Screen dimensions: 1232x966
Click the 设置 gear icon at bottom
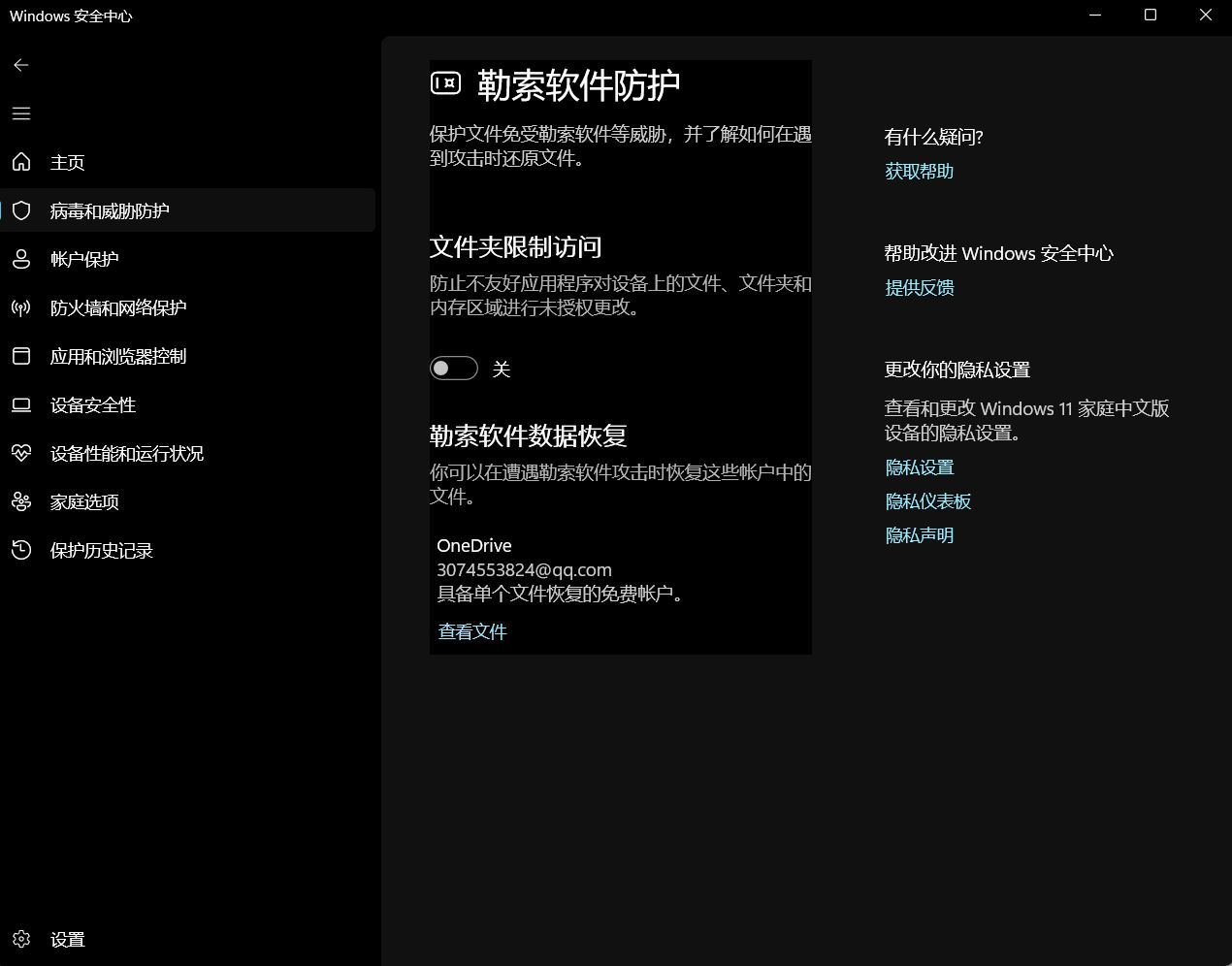tap(20, 939)
